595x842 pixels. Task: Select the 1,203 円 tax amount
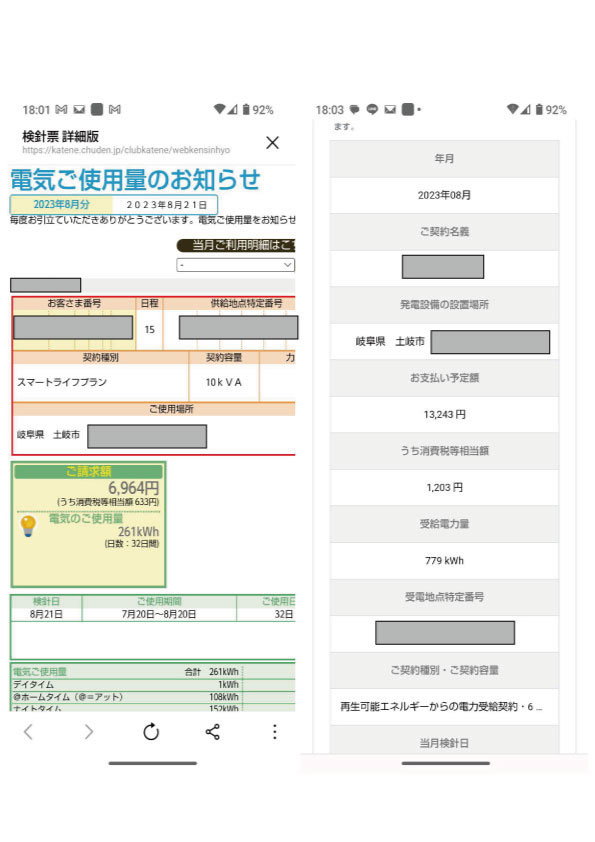click(444, 488)
